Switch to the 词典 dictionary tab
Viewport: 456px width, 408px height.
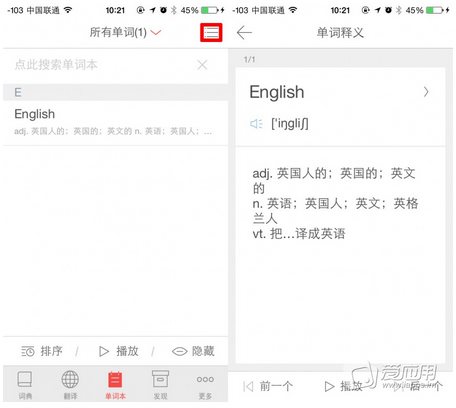coord(25,385)
